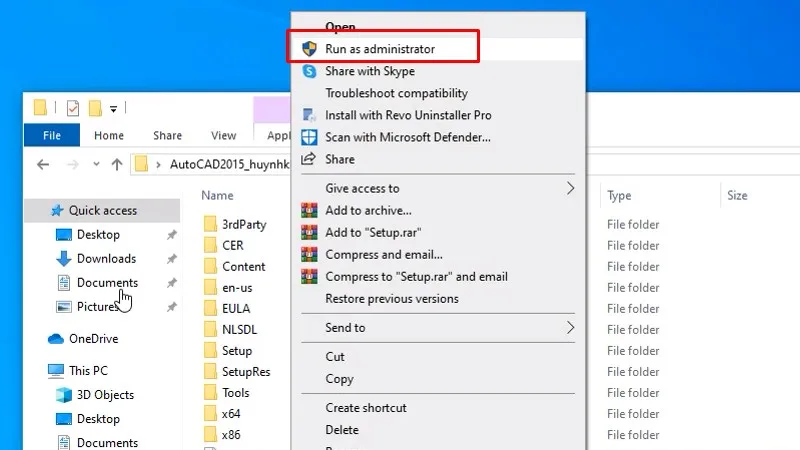Expand the Send to submenu
The image size is (800, 450).
(571, 327)
